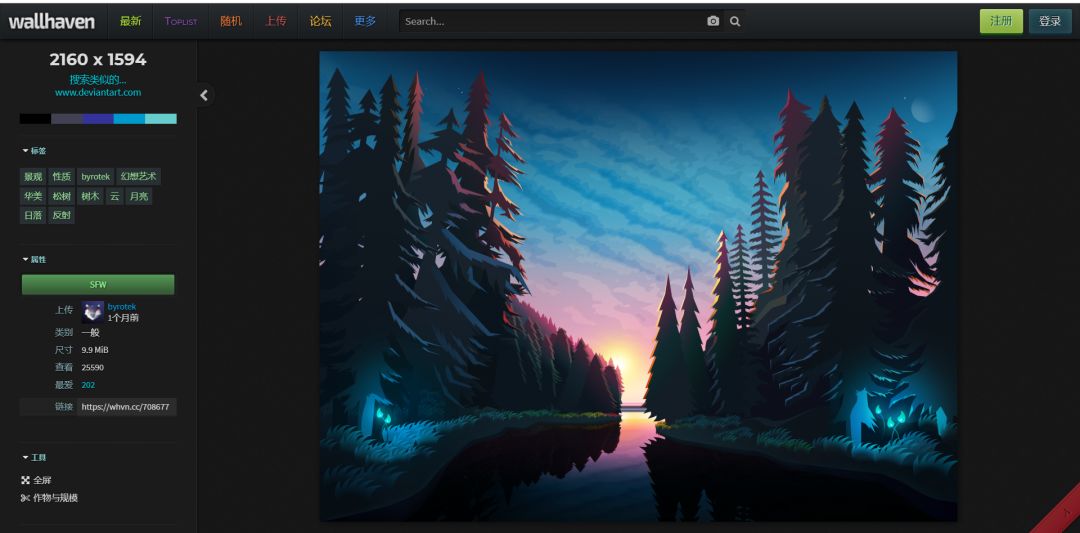Click the favorites count 202 link
Viewport: 1080px width, 533px height.
click(88, 385)
